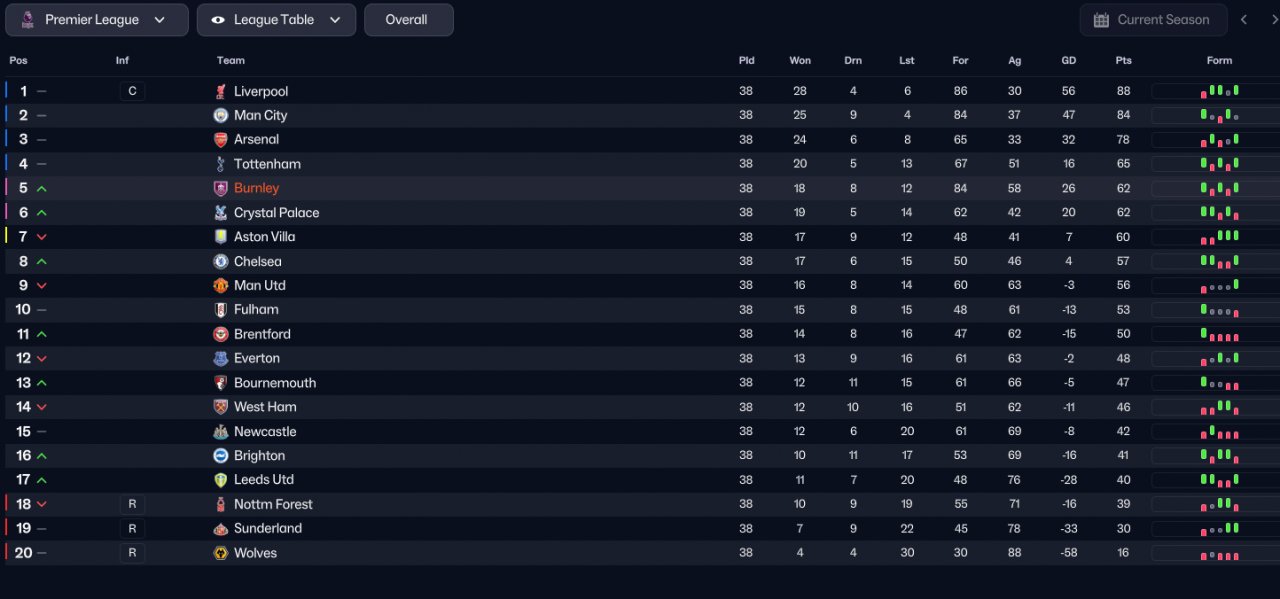This screenshot has width=1280, height=599.
Task: Click the Chelsea club crest
Action: pos(221,261)
